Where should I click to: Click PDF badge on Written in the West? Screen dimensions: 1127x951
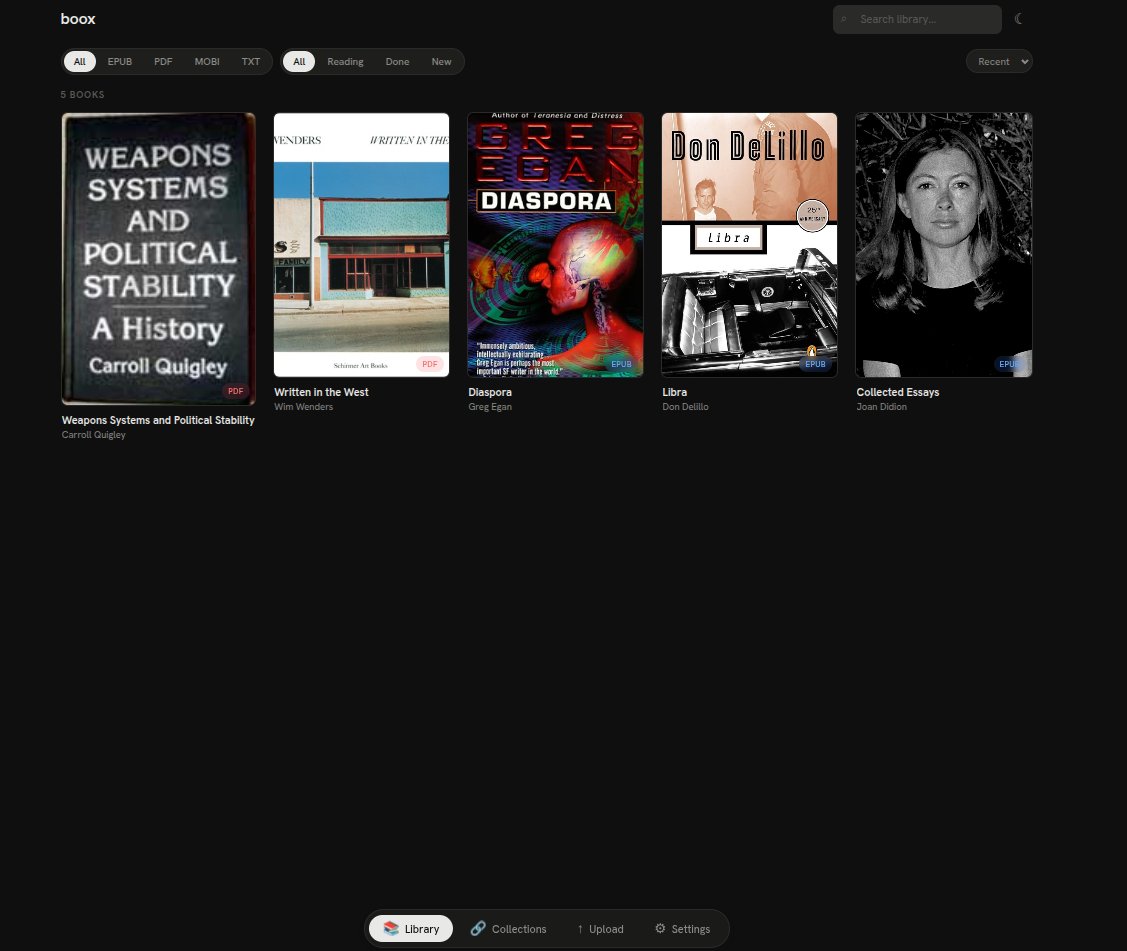(430, 364)
